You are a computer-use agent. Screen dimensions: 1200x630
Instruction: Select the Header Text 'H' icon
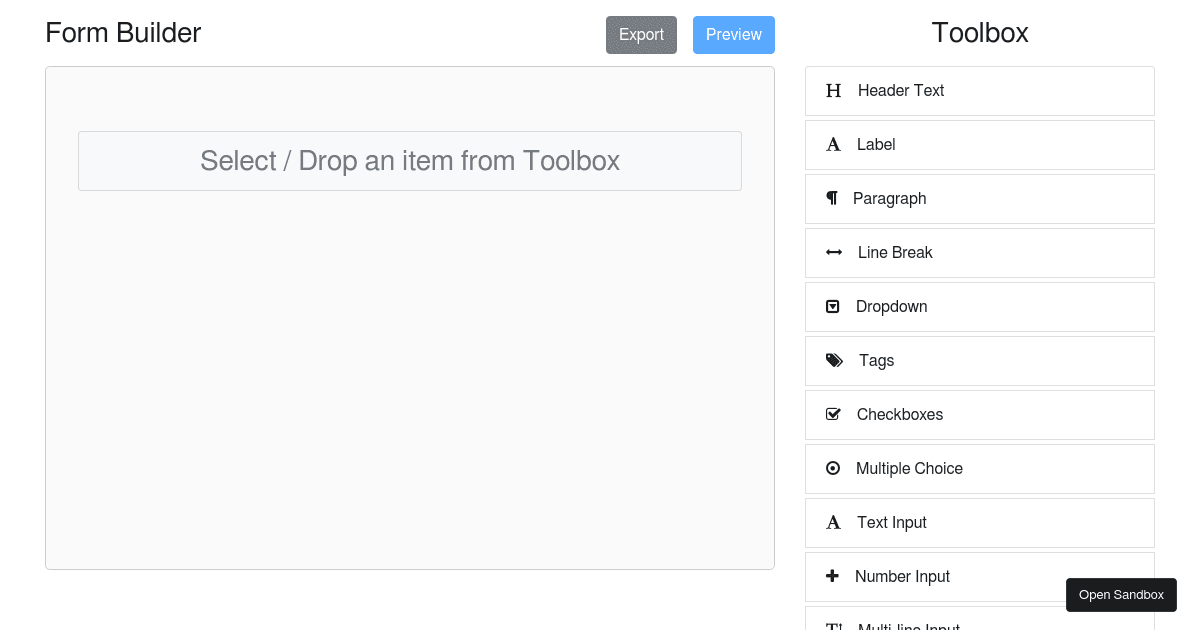[833, 90]
